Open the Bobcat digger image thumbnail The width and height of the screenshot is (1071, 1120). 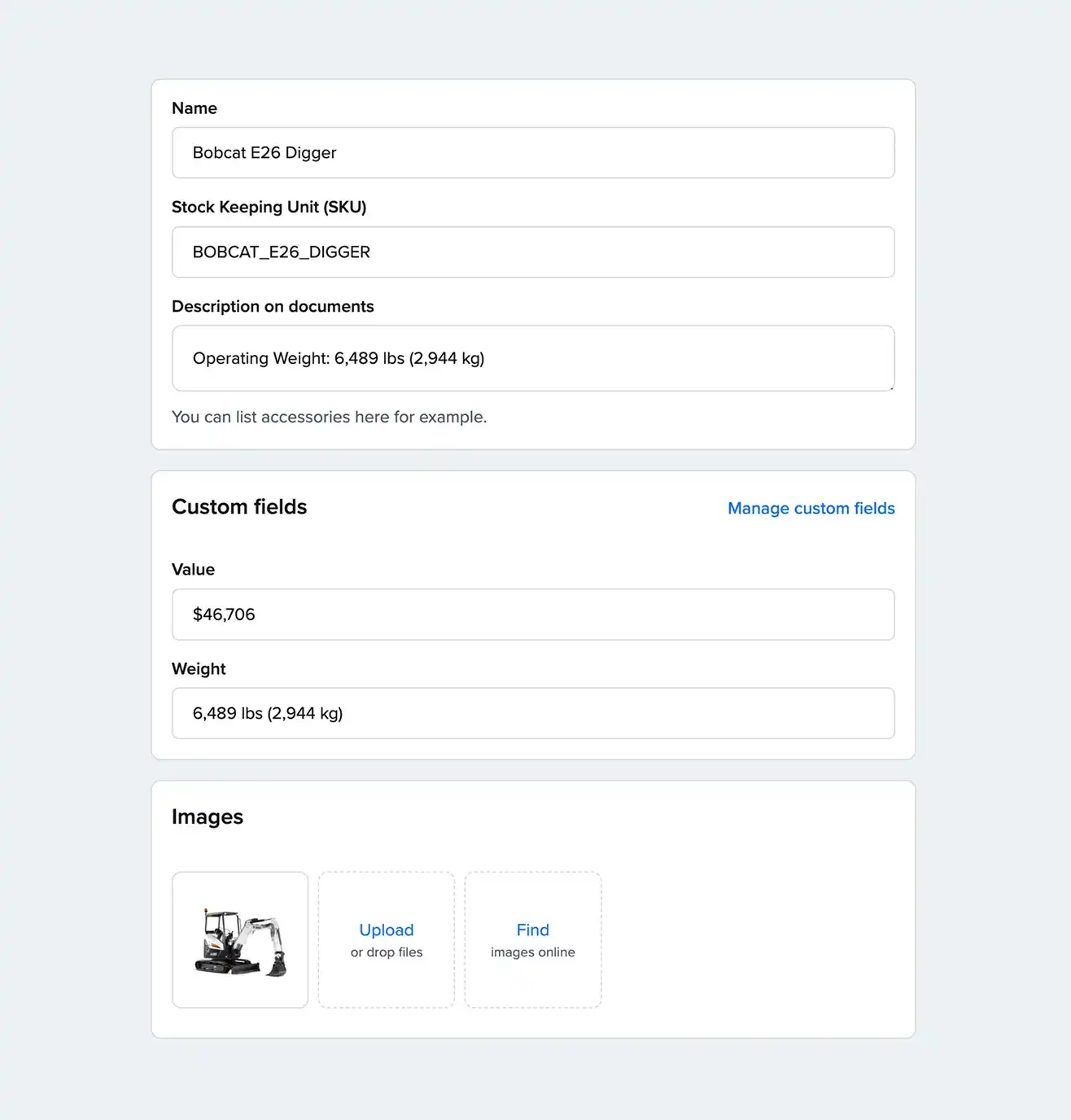[x=240, y=940]
